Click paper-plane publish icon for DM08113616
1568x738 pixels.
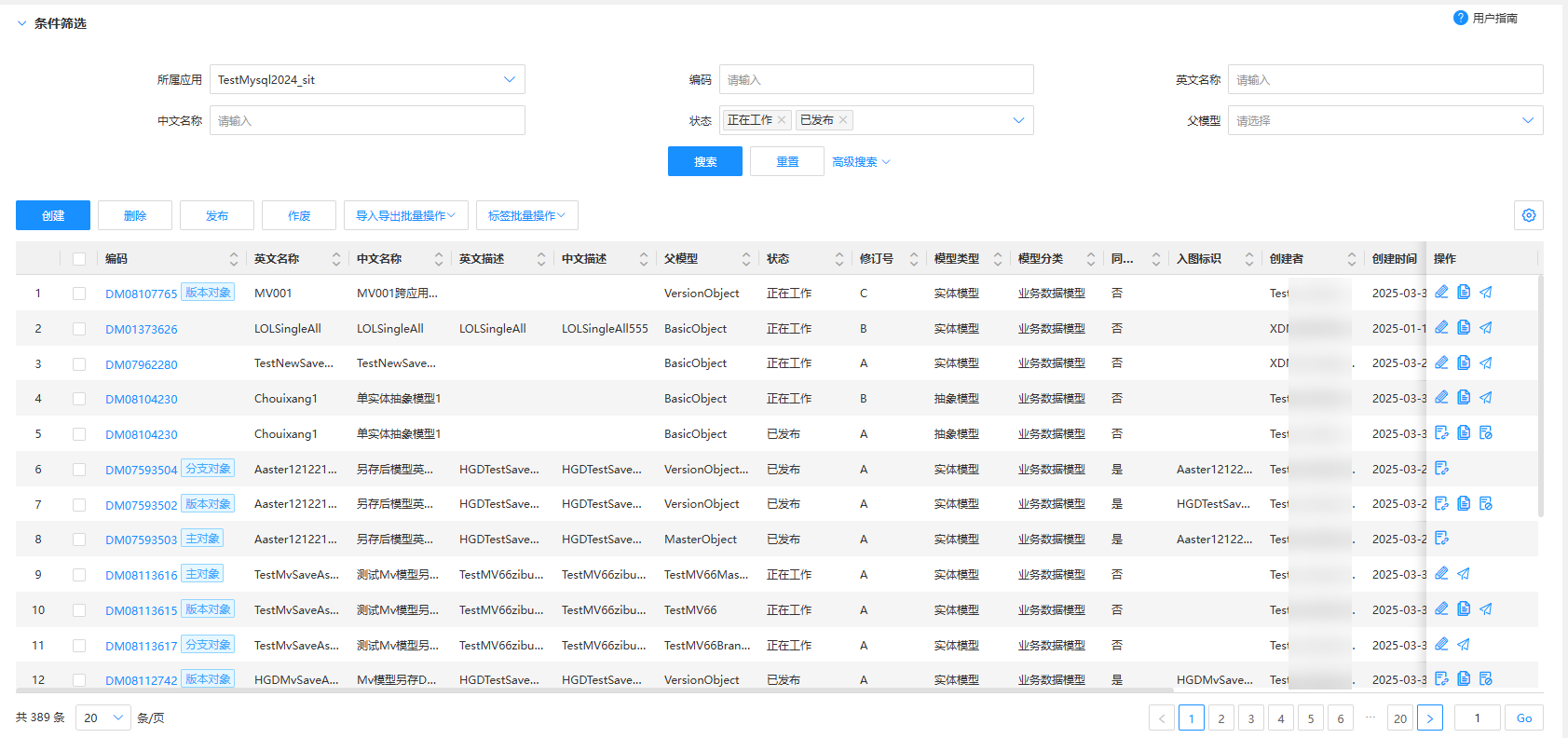[x=1464, y=573]
